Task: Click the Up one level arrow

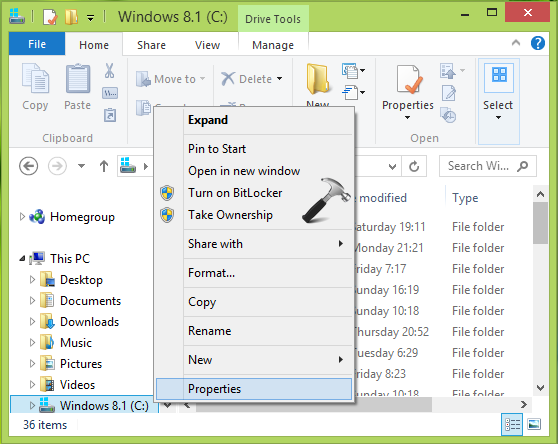Action: [x=104, y=166]
